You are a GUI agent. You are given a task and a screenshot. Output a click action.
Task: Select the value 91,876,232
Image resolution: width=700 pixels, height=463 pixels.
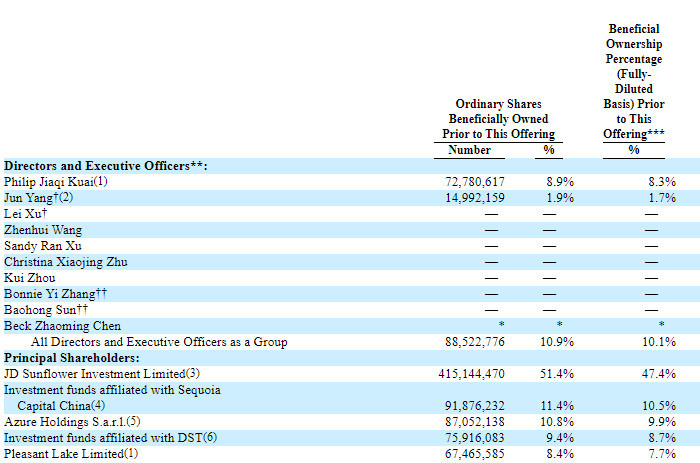click(475, 406)
